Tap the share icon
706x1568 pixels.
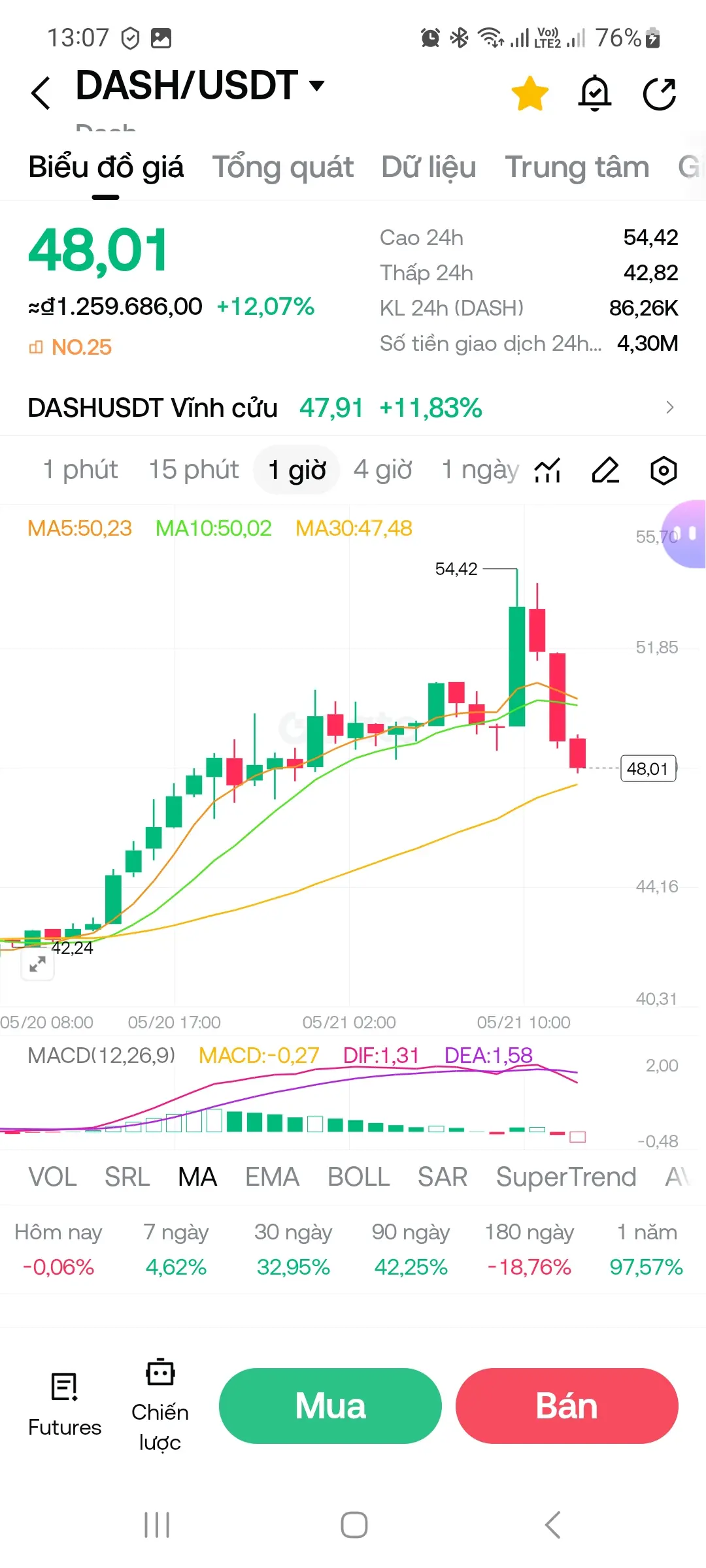pos(659,93)
